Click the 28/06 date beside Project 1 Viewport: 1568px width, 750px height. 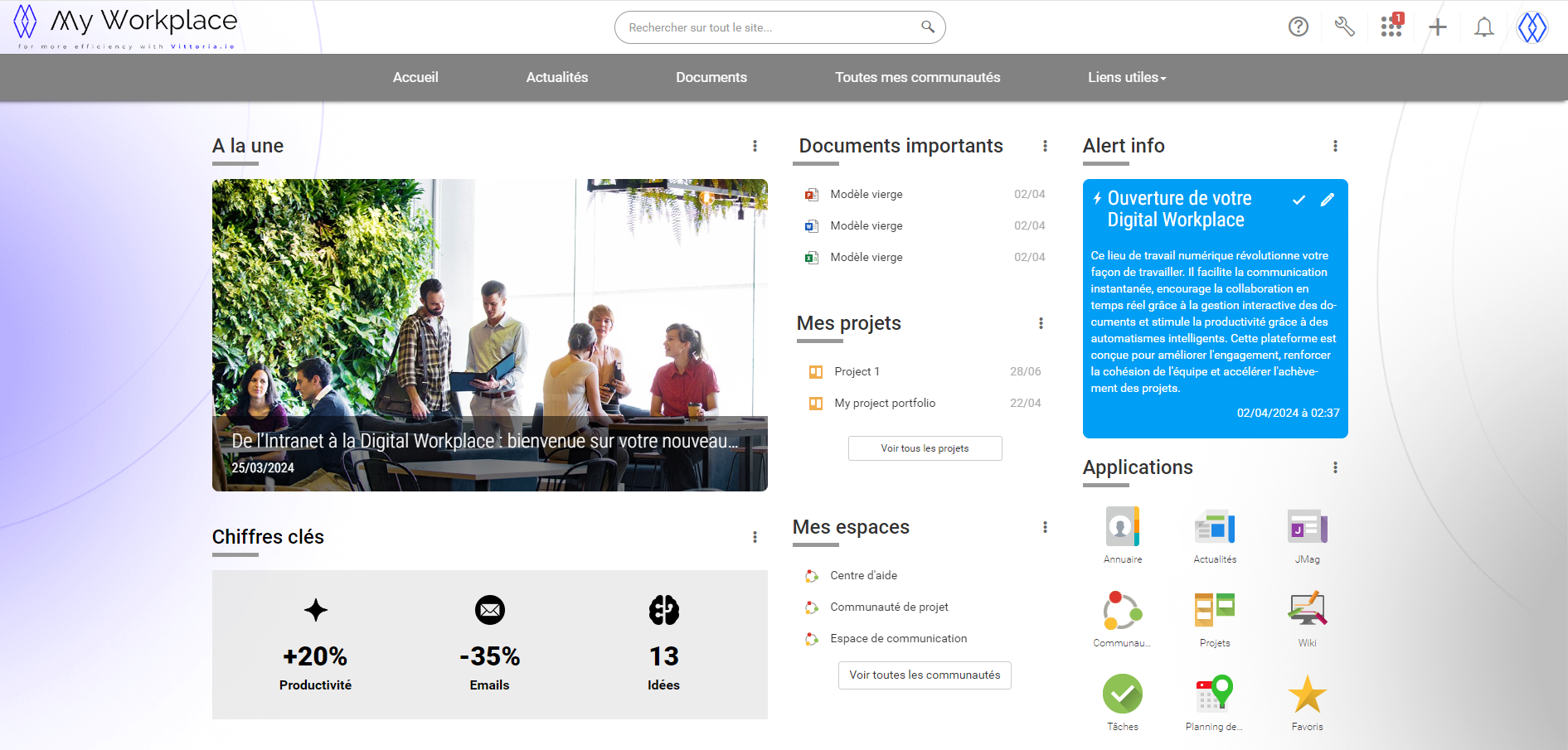pyautogui.click(x=1025, y=371)
